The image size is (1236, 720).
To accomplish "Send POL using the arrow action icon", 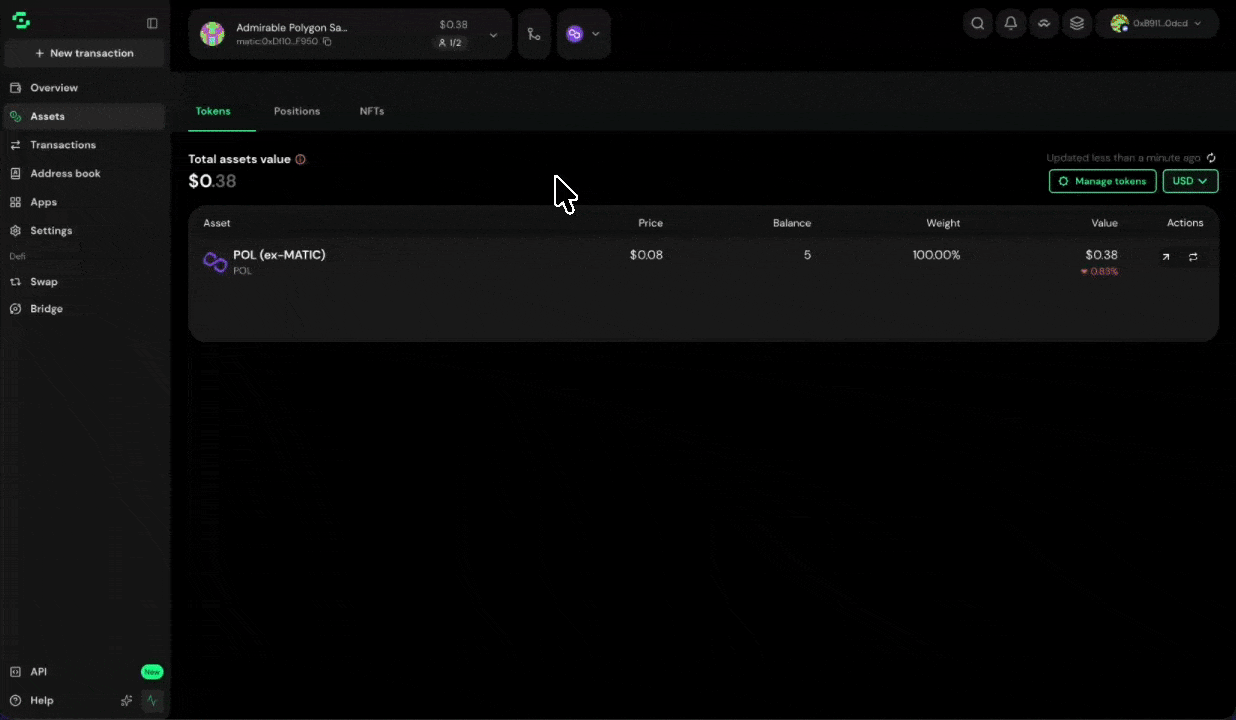I will tap(1166, 257).
